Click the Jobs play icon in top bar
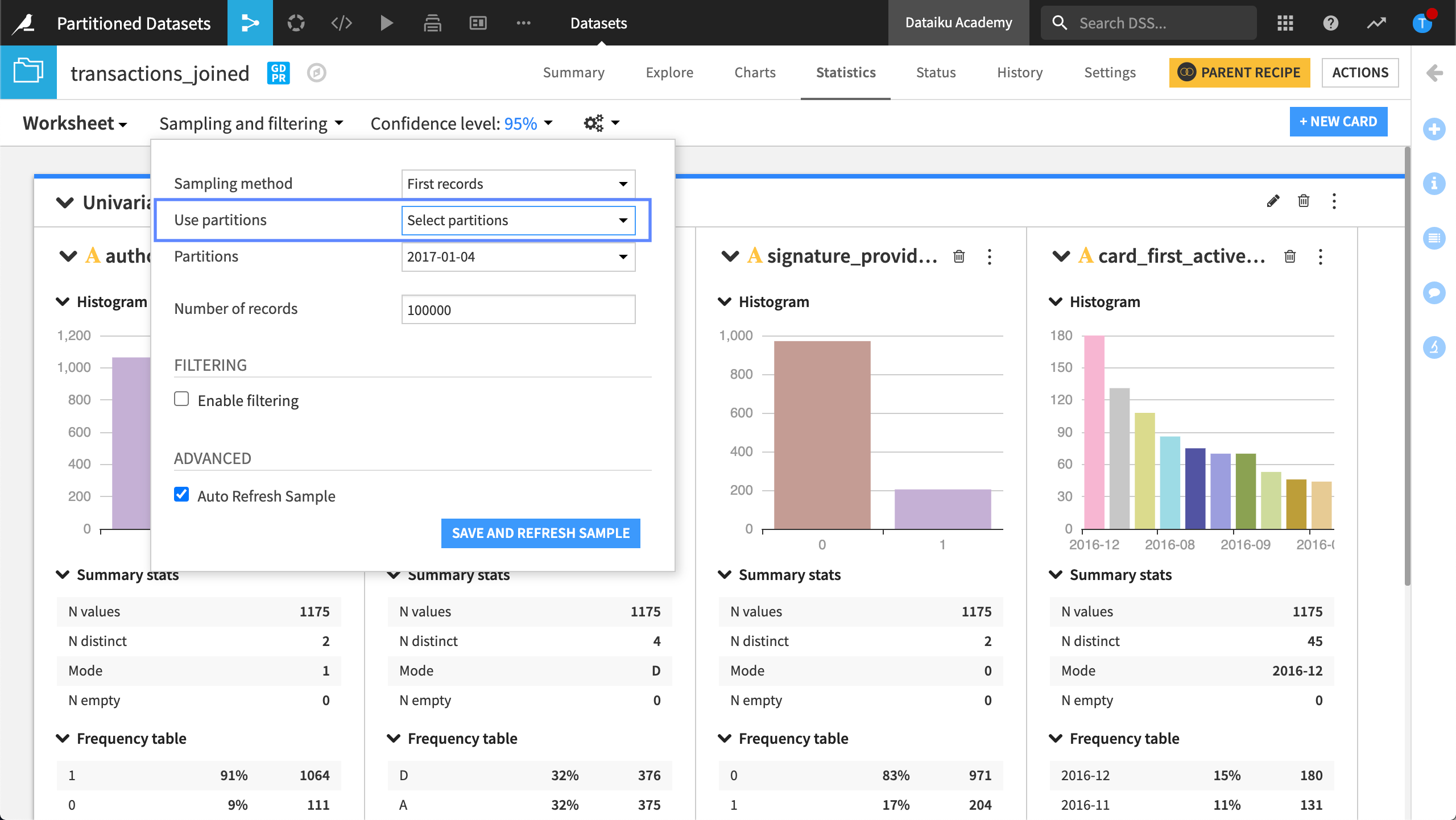The image size is (1456, 820). 387,23
